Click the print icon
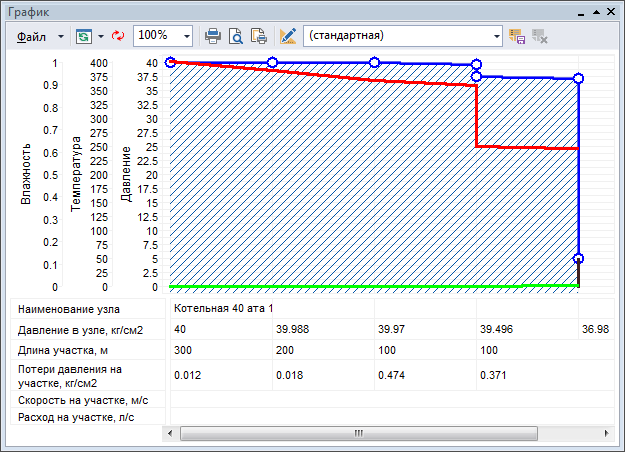This screenshot has width=625, height=452. 213,35
